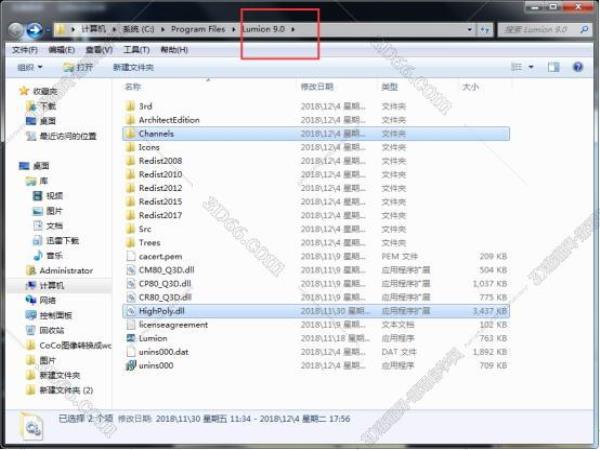The width and height of the screenshot is (600, 450).
Task: Open the 组织 dropdown
Action: tap(30, 67)
